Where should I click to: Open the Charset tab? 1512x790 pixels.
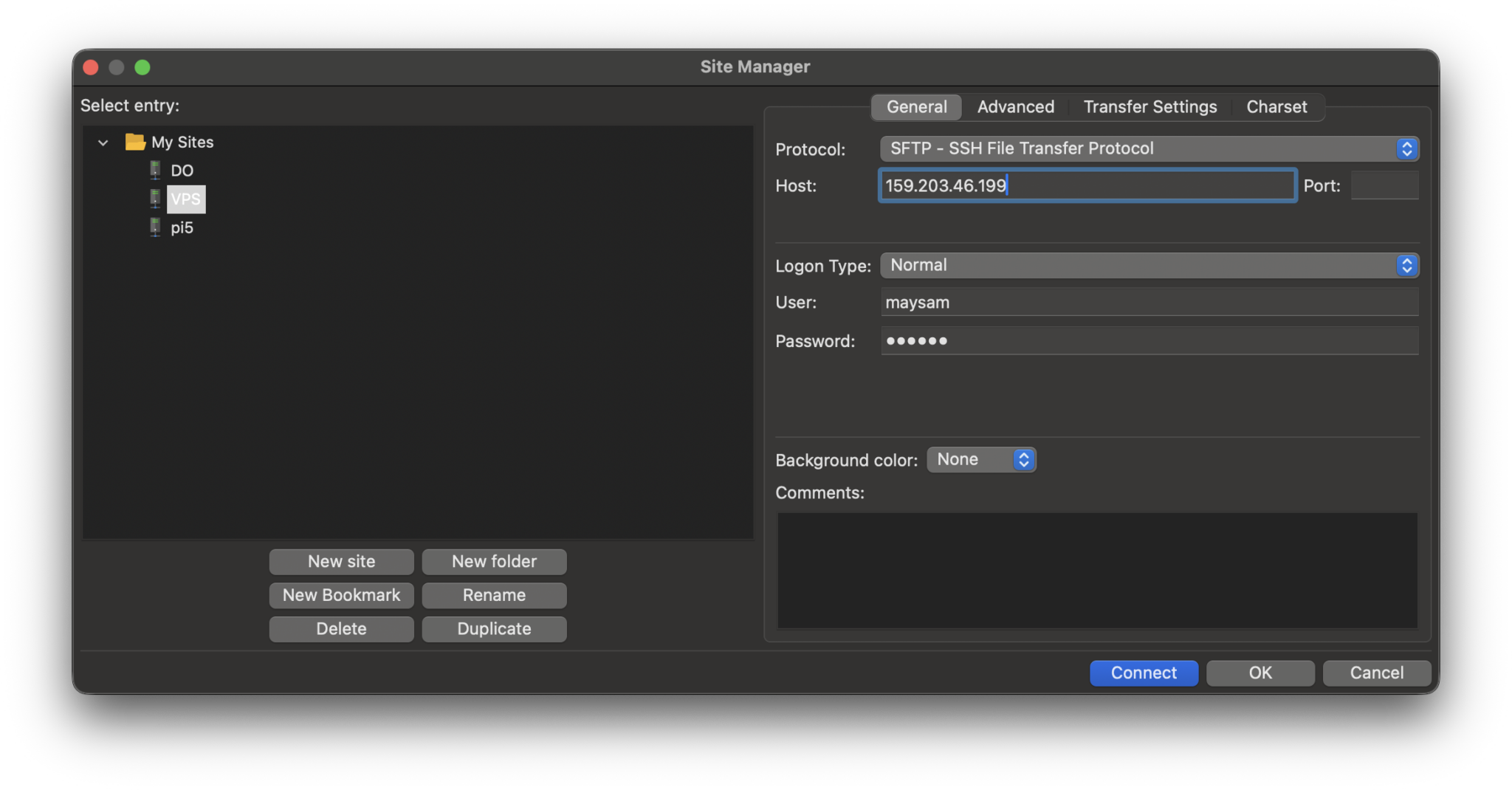click(x=1276, y=107)
